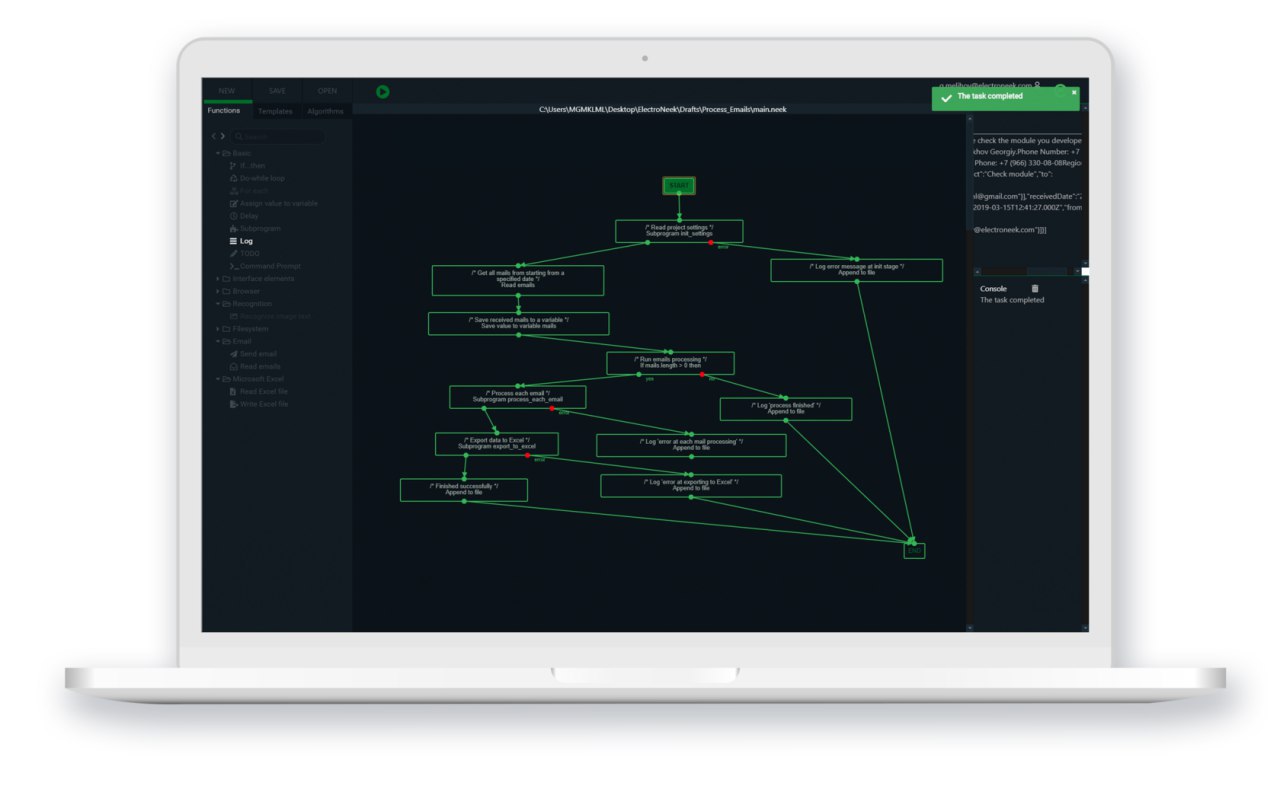Clear the console with the trash icon
The height and width of the screenshot is (811, 1280).
coord(1035,289)
